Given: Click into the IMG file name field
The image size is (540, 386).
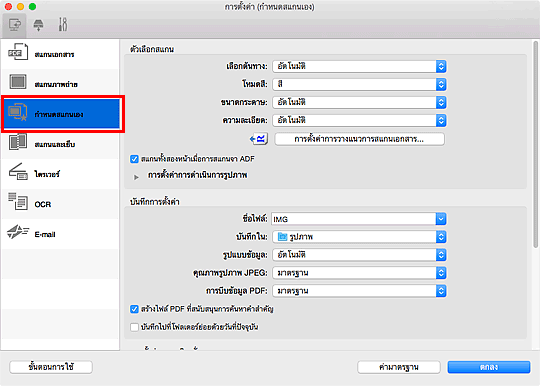Looking at the screenshot, I should [x=353, y=219].
